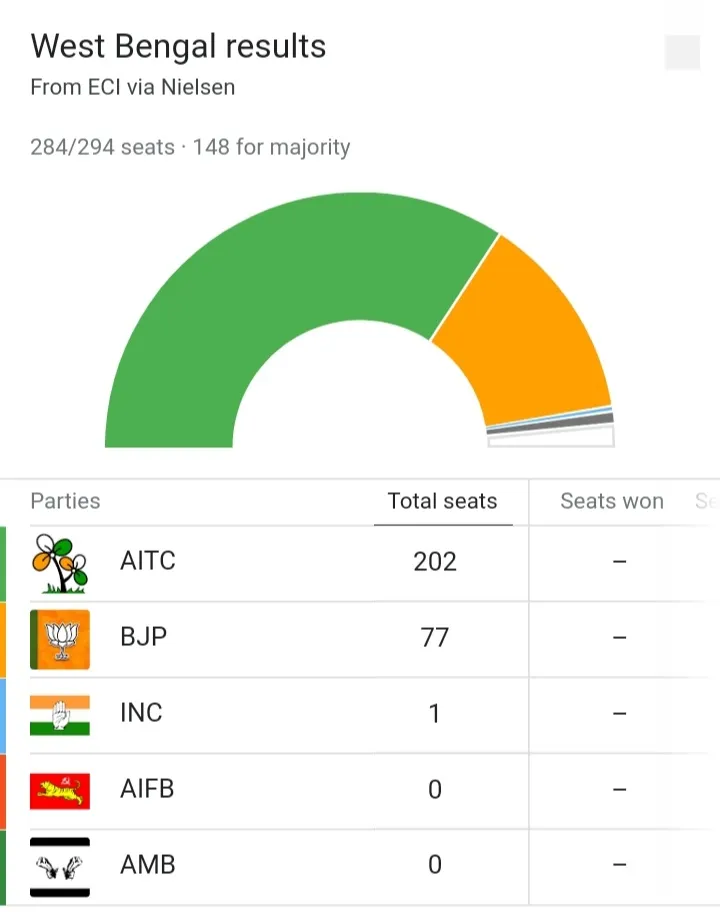The height and width of the screenshot is (912, 720).
Task: Open the AMB party row name
Action: click(148, 865)
